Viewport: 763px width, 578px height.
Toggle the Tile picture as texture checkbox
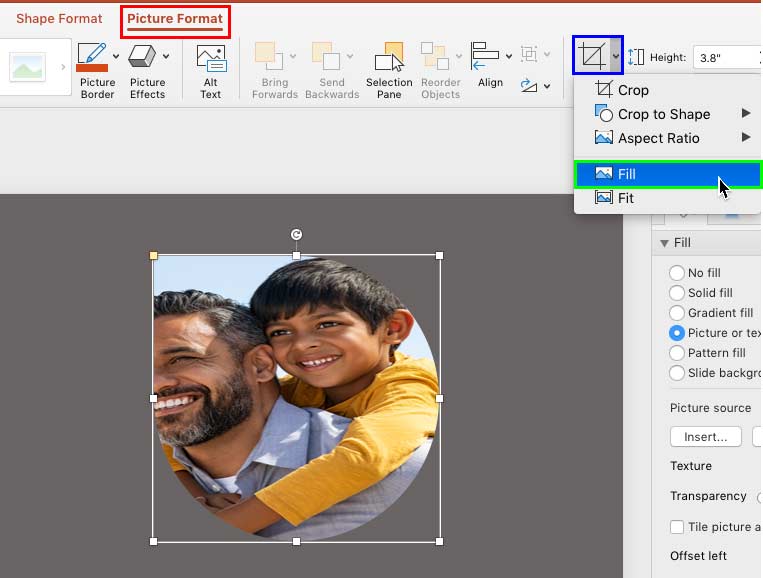(676, 527)
